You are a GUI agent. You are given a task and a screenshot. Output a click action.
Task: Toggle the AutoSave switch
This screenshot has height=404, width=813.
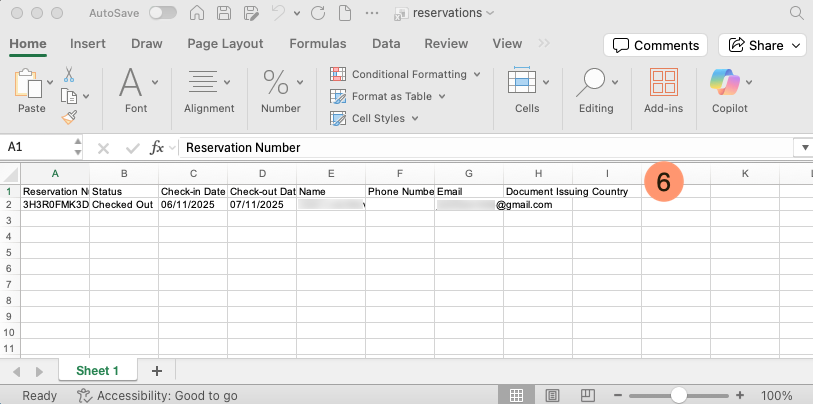[162, 13]
